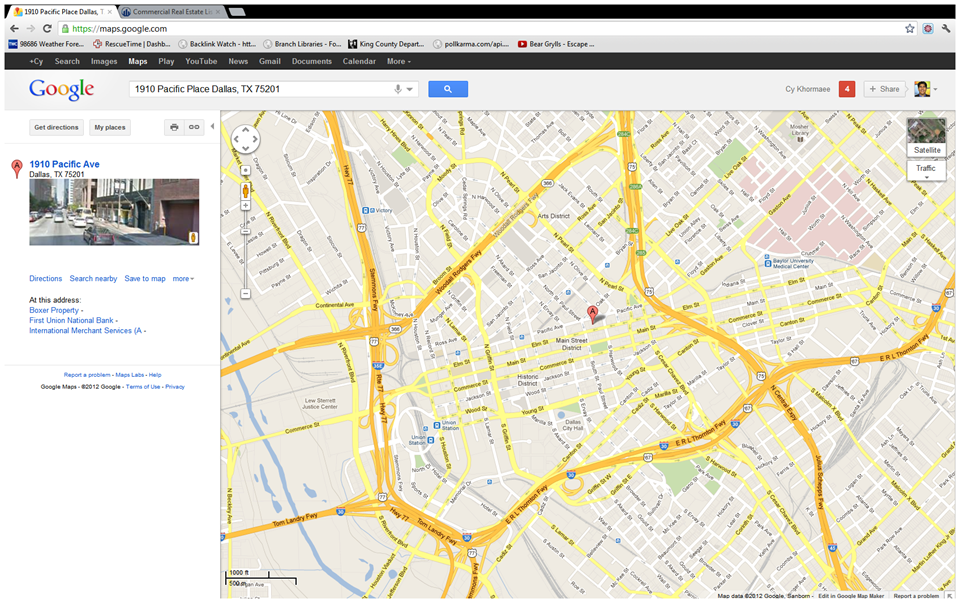Open the Chrome wrench settings menu

[947, 29]
